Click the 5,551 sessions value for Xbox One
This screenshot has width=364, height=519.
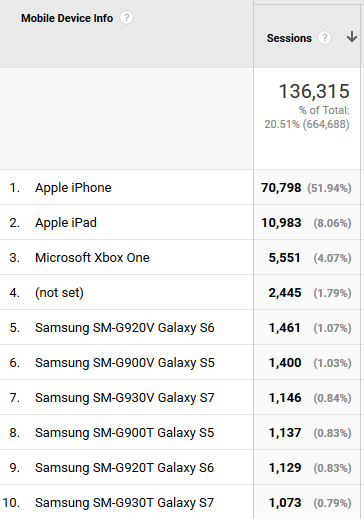tap(285, 258)
